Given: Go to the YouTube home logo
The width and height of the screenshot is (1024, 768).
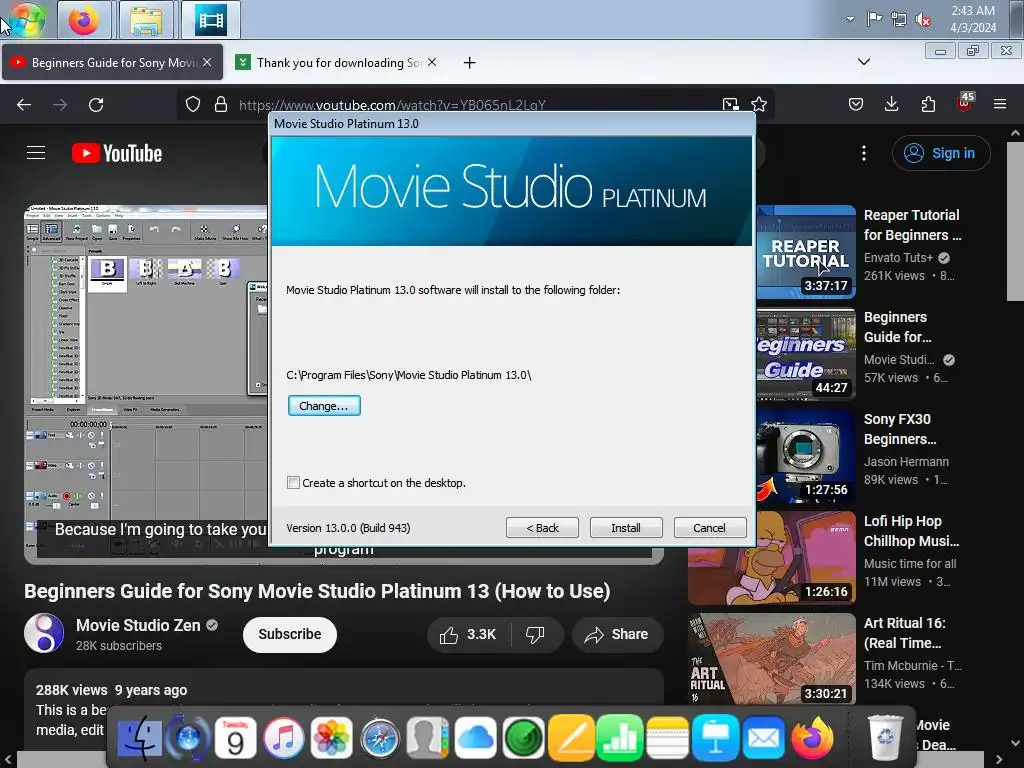Looking at the screenshot, I should (117, 153).
